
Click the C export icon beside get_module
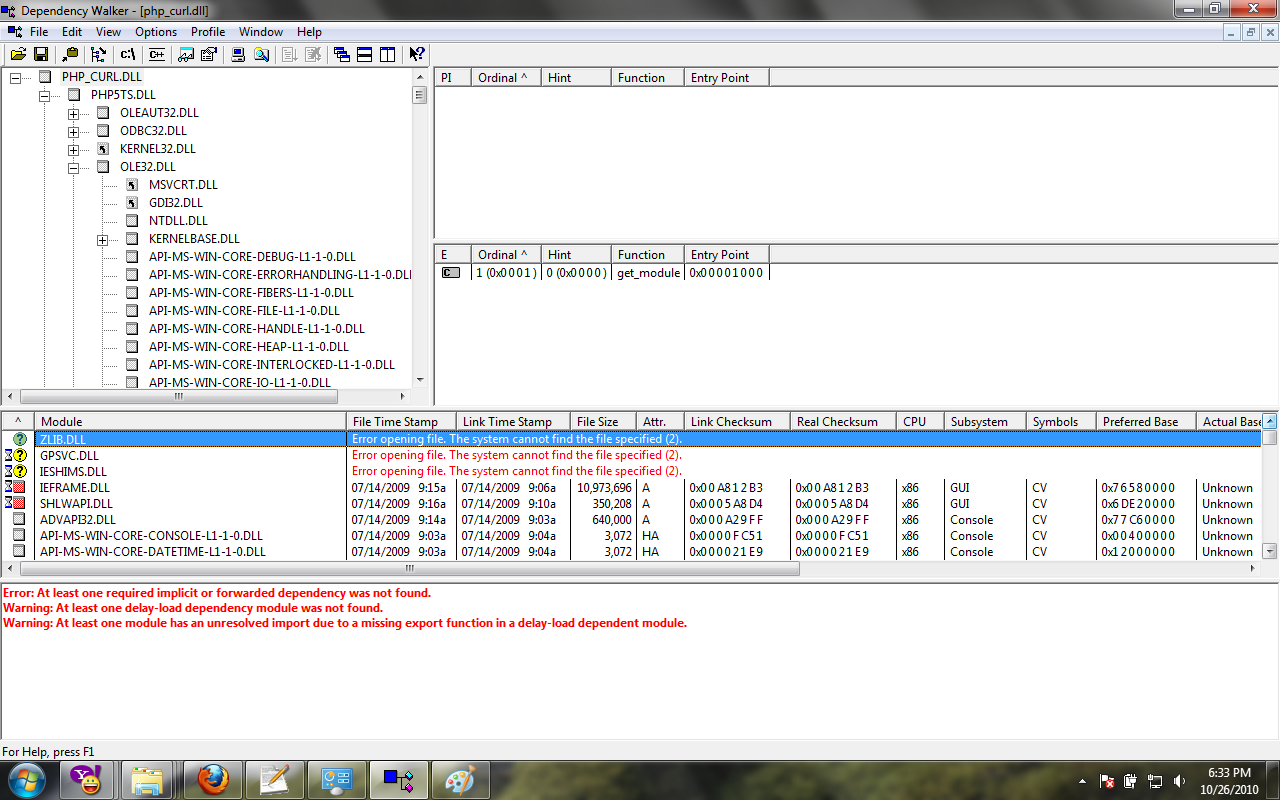451,273
